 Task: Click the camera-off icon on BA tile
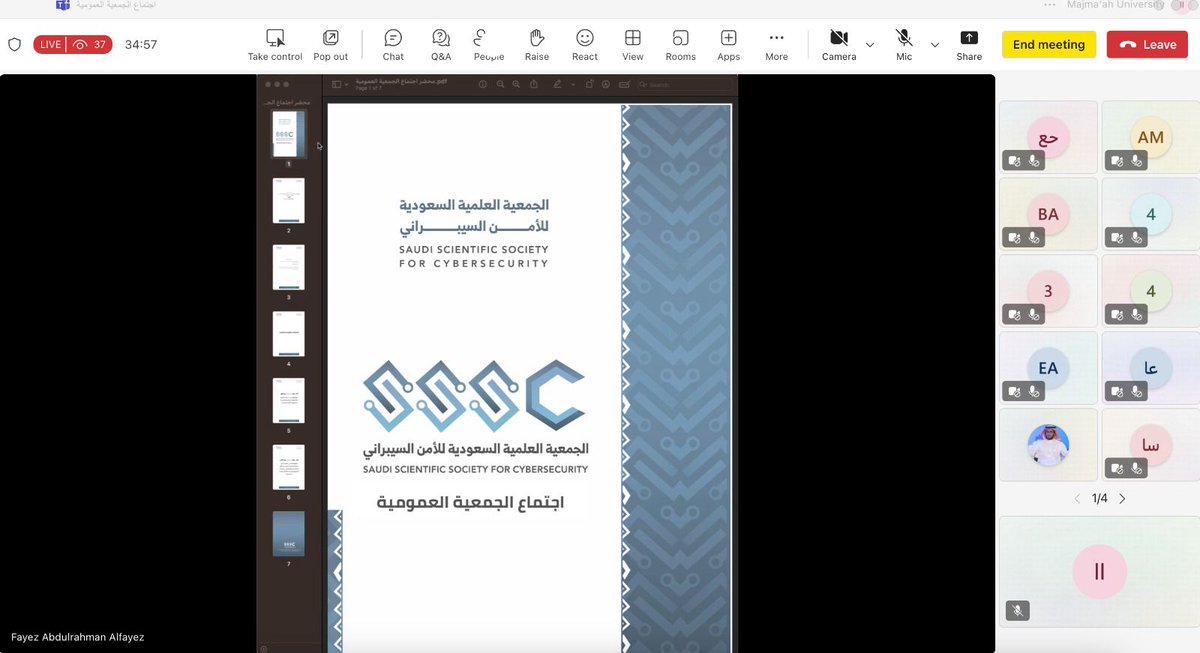[1014, 237]
